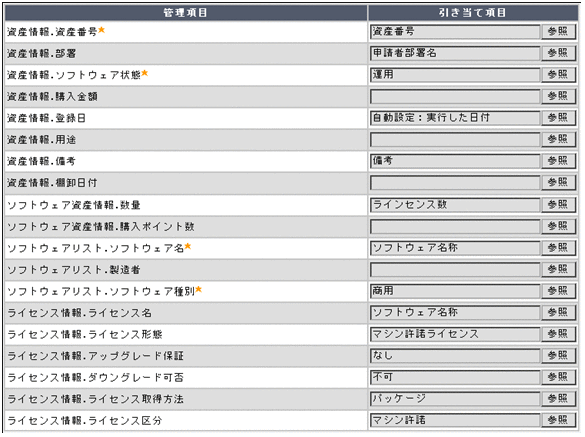Select label 資産情報.備考
Viewport: 585px width, 437px height.
click(41, 162)
